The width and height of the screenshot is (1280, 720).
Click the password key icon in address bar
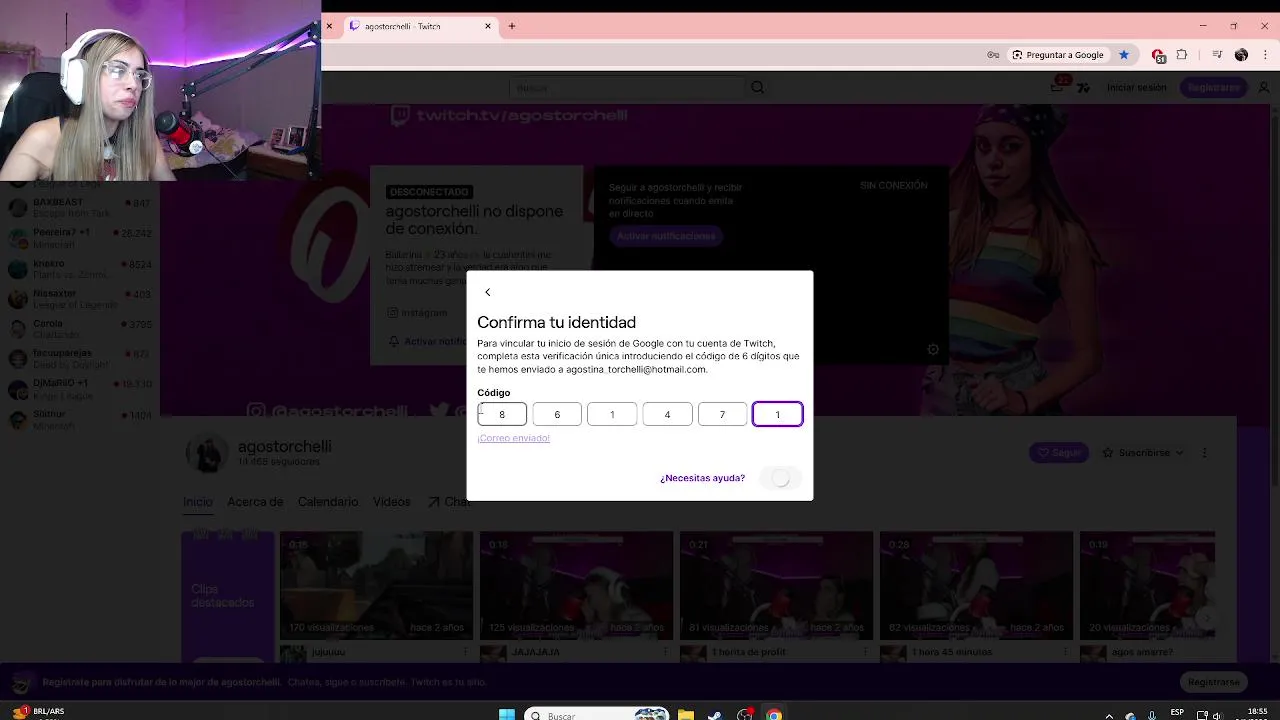click(x=993, y=55)
